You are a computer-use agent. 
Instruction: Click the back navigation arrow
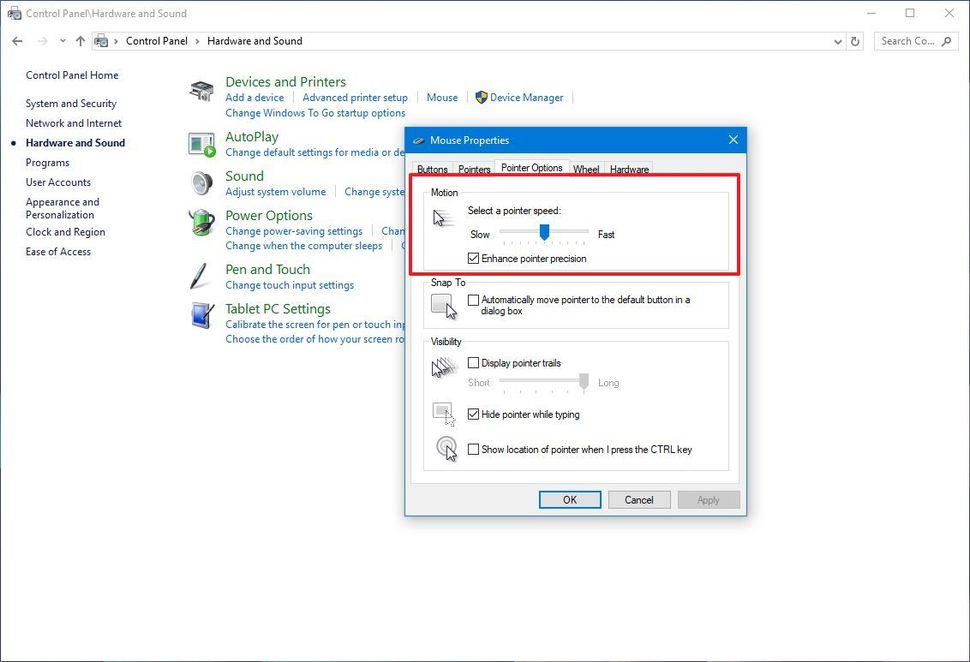click(17, 41)
